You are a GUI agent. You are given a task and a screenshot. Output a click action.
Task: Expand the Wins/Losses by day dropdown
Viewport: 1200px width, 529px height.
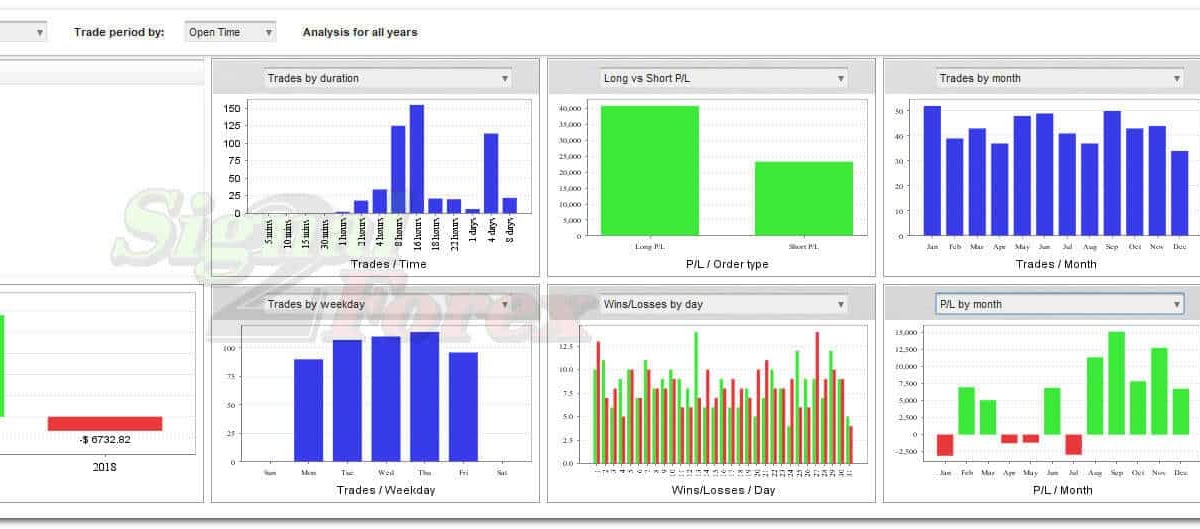pos(725,304)
